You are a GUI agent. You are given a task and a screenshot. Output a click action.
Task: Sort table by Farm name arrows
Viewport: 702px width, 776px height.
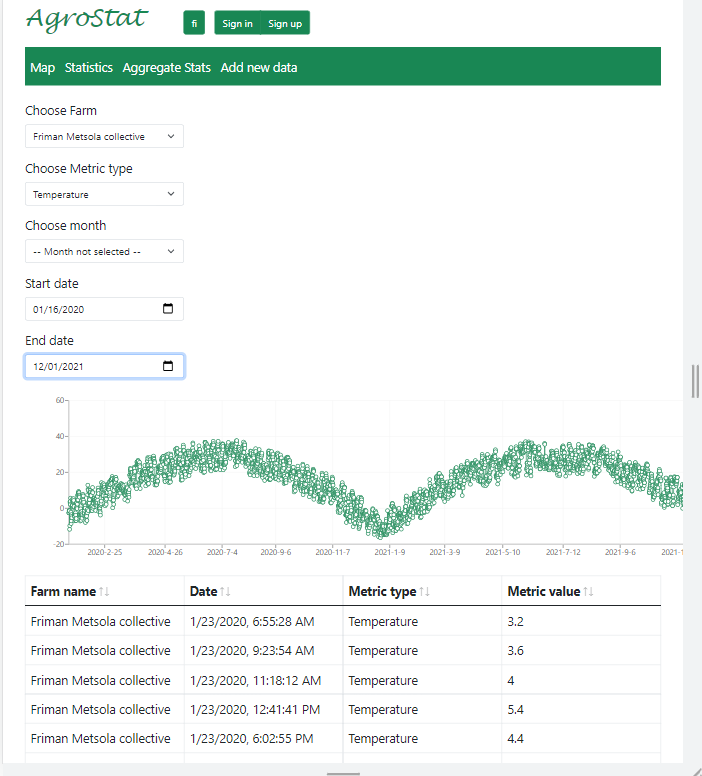104,591
